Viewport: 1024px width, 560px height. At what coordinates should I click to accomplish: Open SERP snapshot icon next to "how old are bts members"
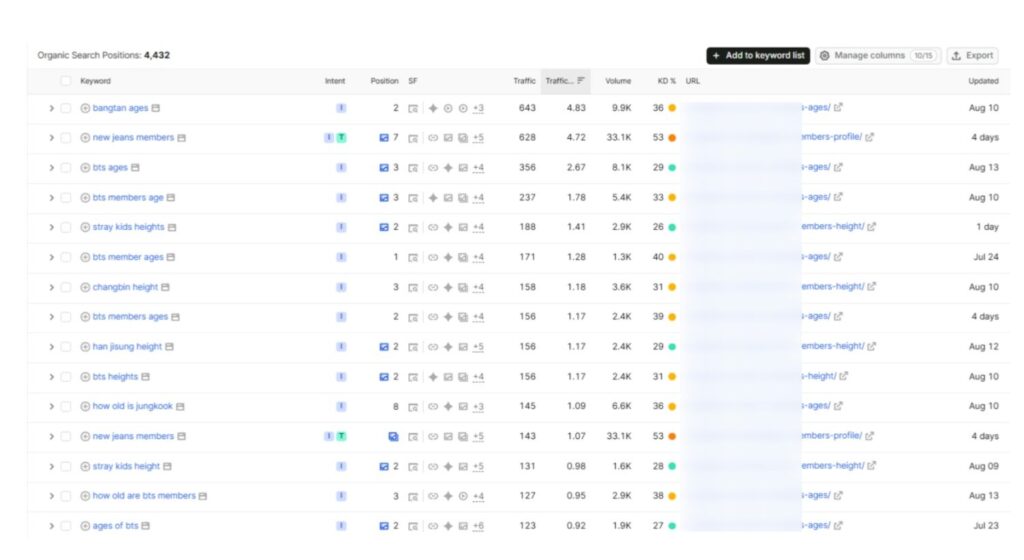click(x=203, y=496)
